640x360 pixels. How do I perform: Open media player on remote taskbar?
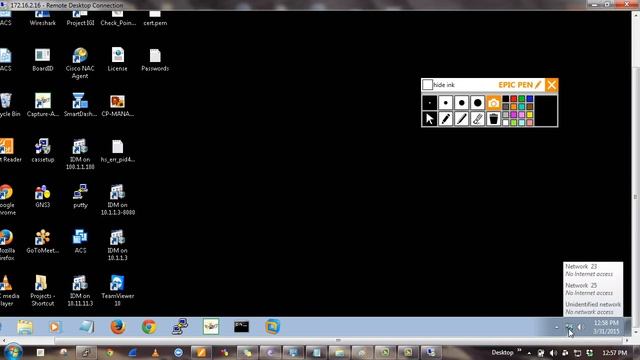coord(55,327)
